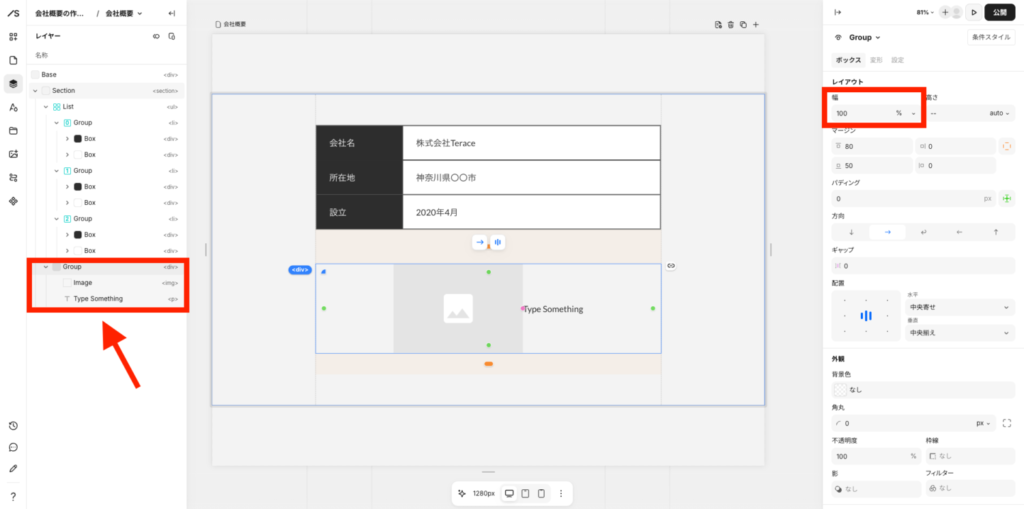Open the Layers panel icon in sidebar

pyautogui.click(x=13, y=83)
